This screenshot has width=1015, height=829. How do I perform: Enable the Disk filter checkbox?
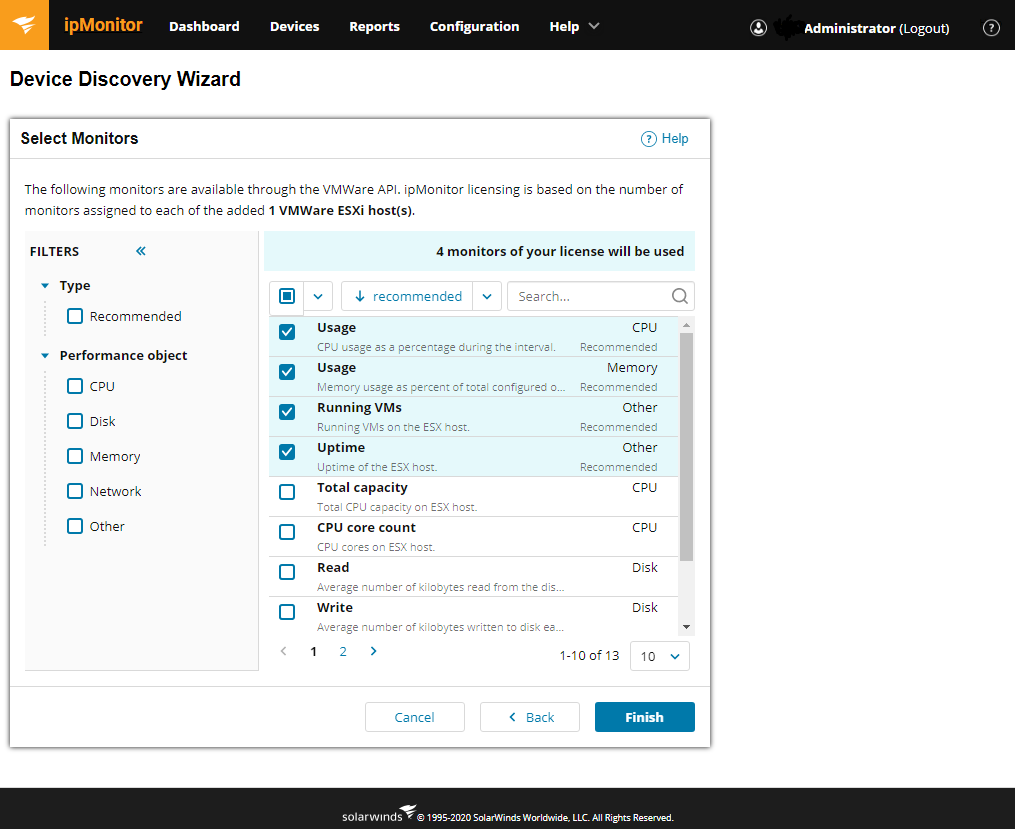(75, 421)
